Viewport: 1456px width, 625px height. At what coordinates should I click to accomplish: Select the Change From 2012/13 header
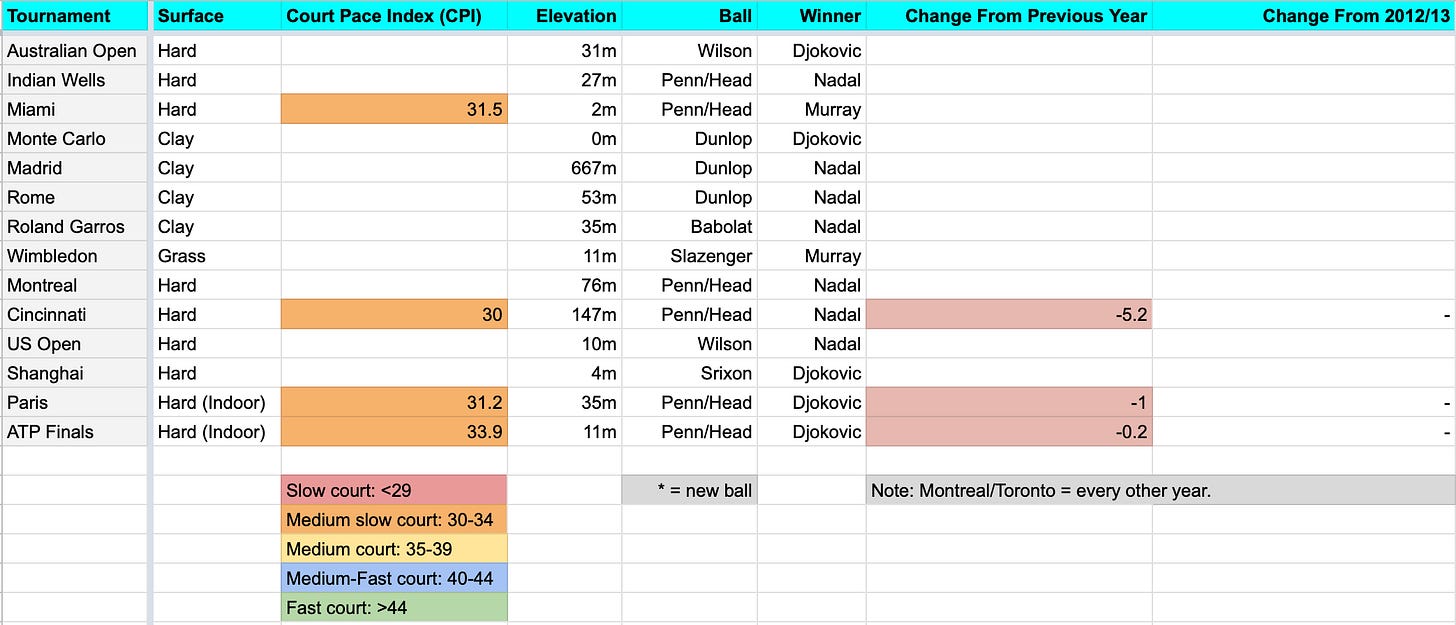tap(1355, 16)
